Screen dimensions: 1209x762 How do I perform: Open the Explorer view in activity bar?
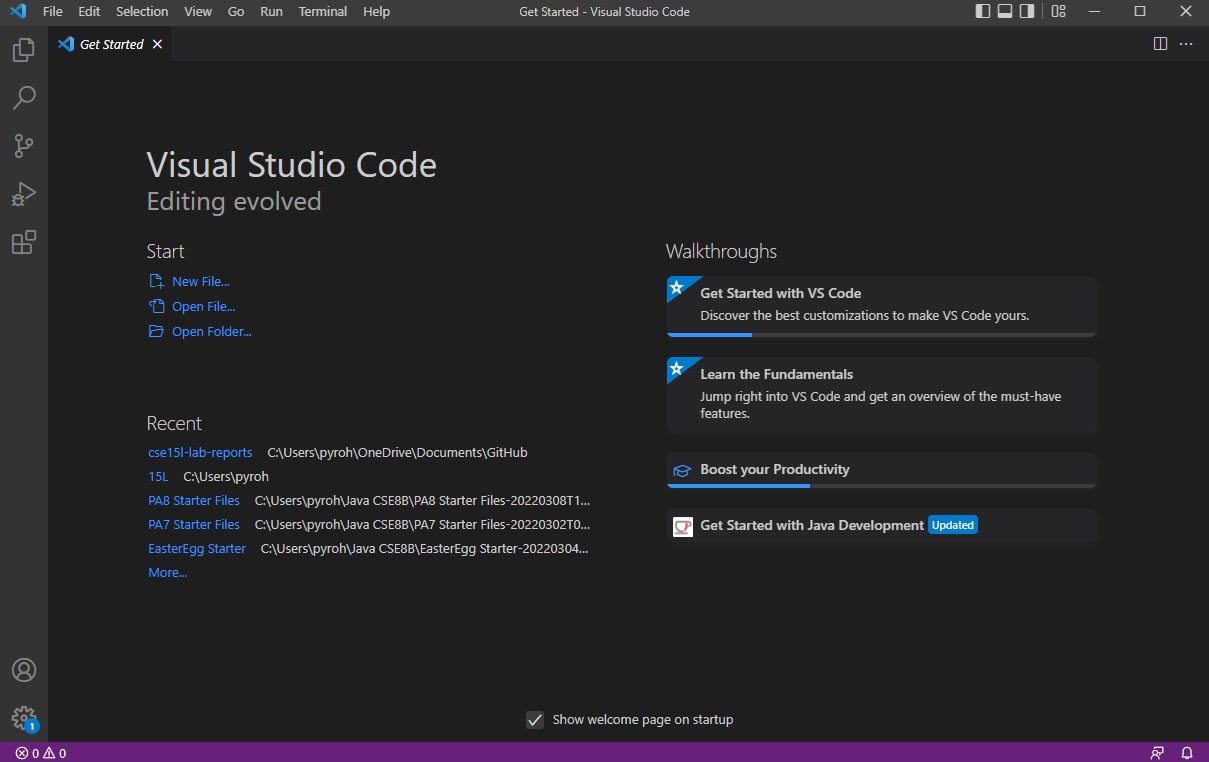point(23,50)
